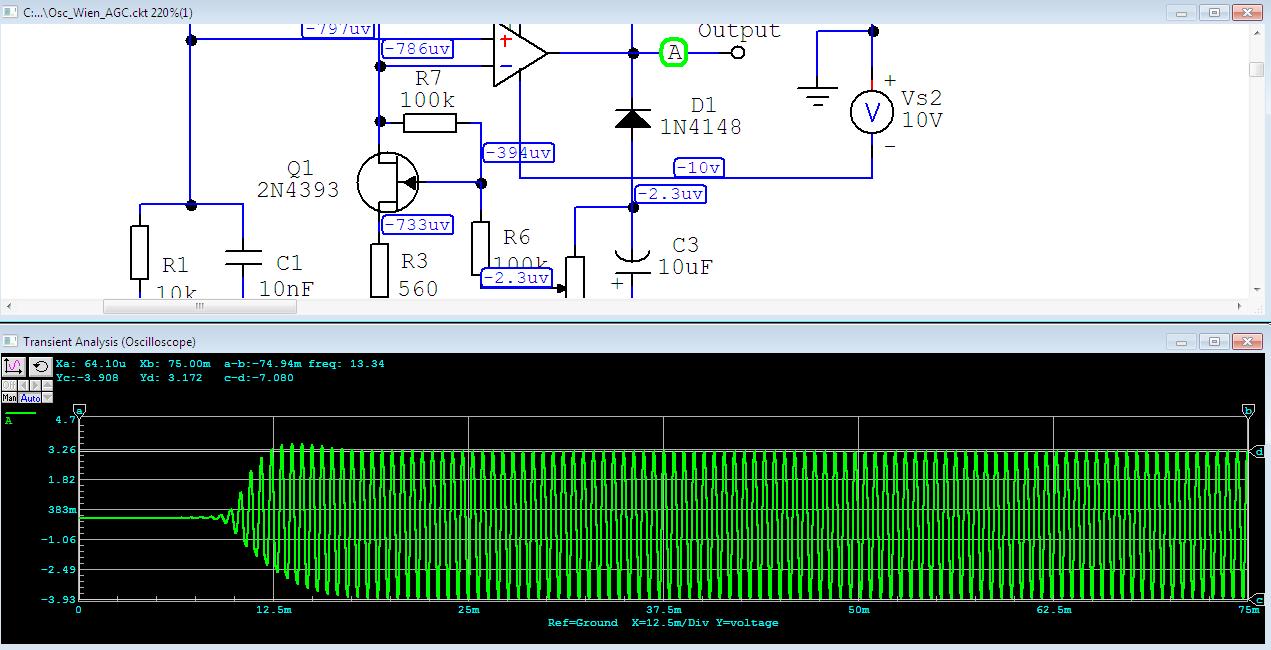Screen dimensions: 1271x650
Task: Select capacitor C1 symbol
Action: (x=242, y=258)
